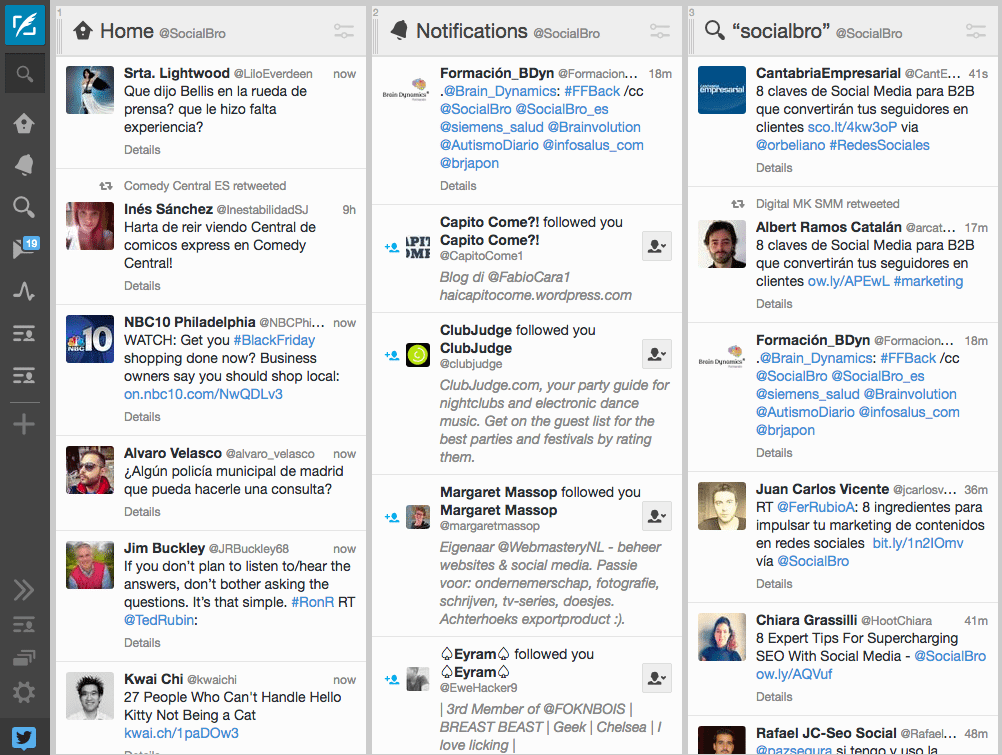Viewport: 1002px width, 755px height.
Task: Open Kwai Chi's profile name
Action: [153, 679]
